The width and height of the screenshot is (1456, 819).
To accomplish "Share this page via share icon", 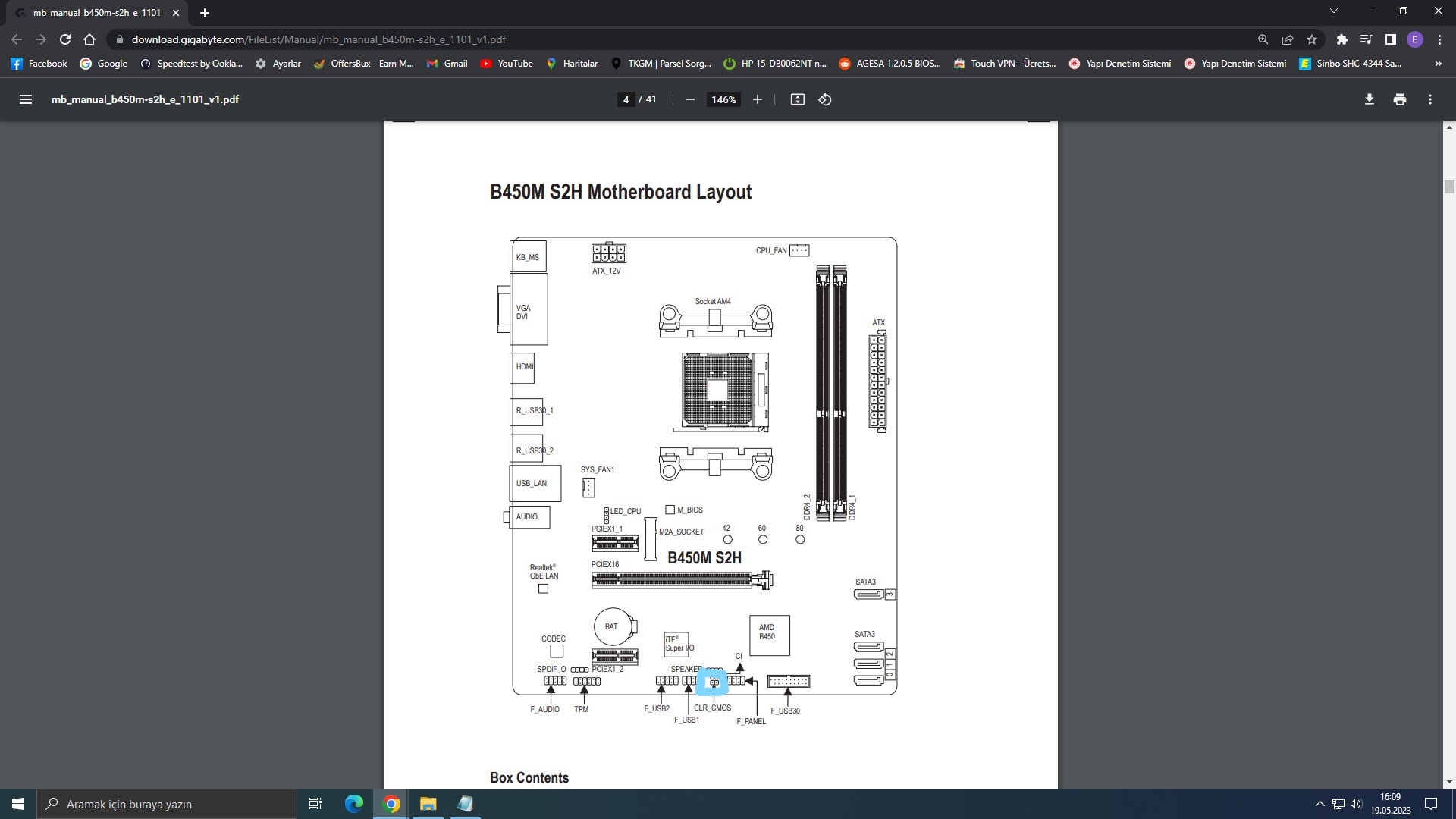I will (x=1287, y=39).
